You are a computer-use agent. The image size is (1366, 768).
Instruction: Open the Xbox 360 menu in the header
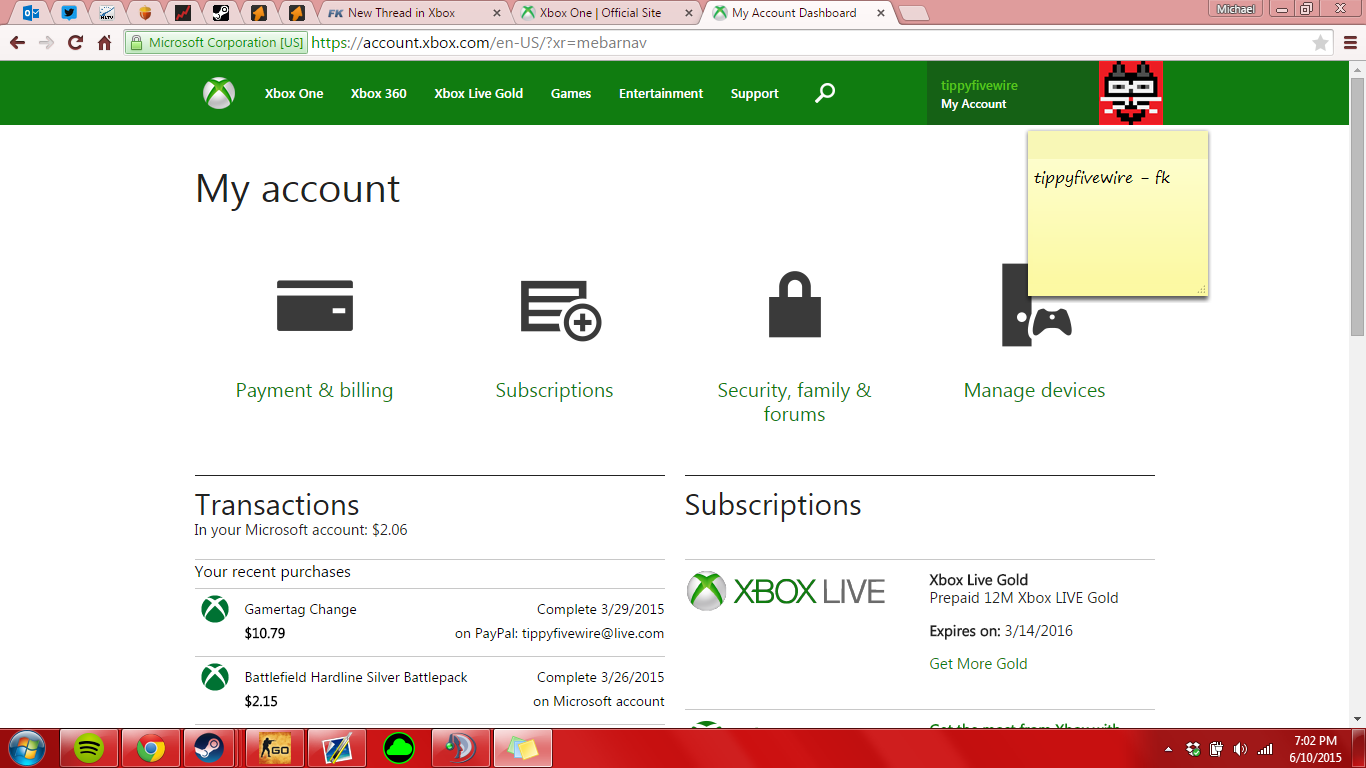coord(379,93)
